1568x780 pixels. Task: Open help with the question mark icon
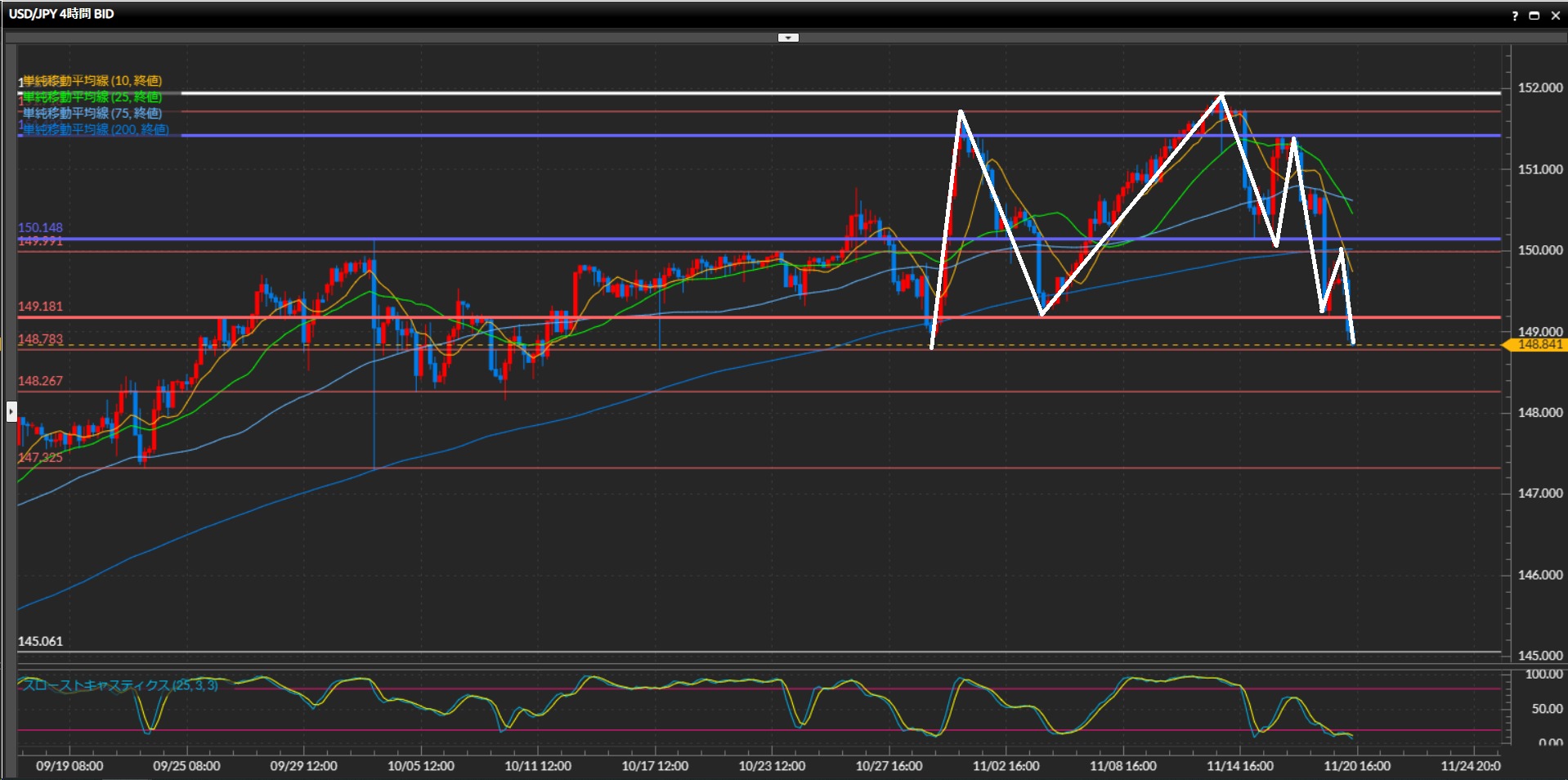point(1514,16)
